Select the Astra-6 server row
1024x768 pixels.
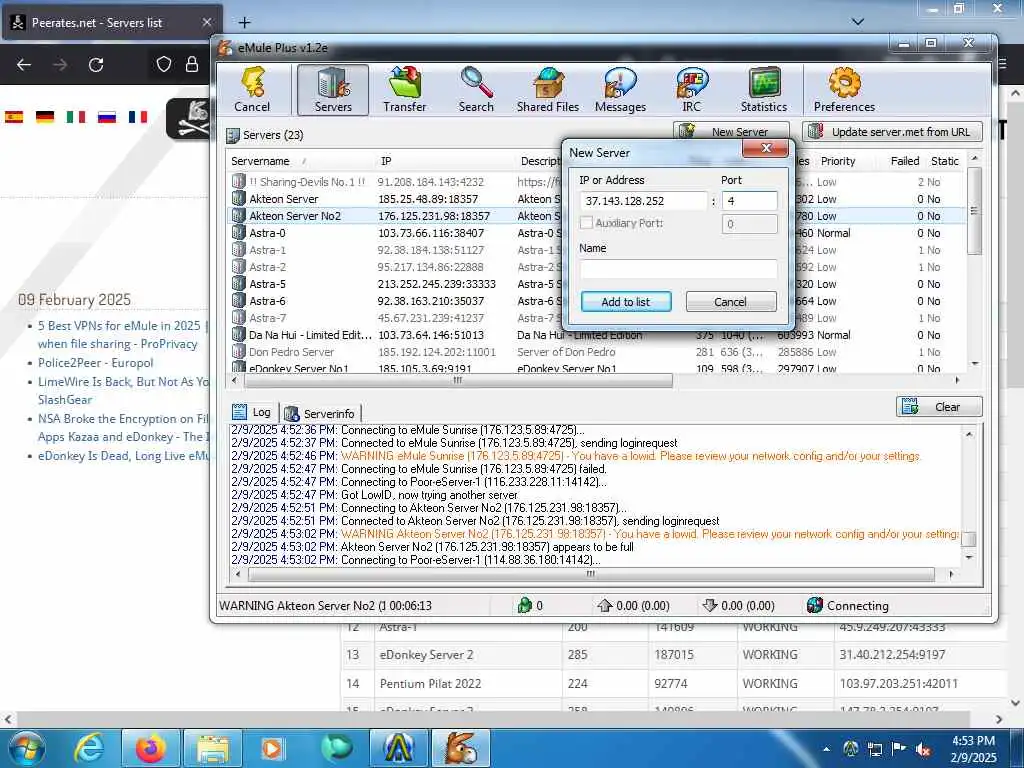click(x=596, y=300)
